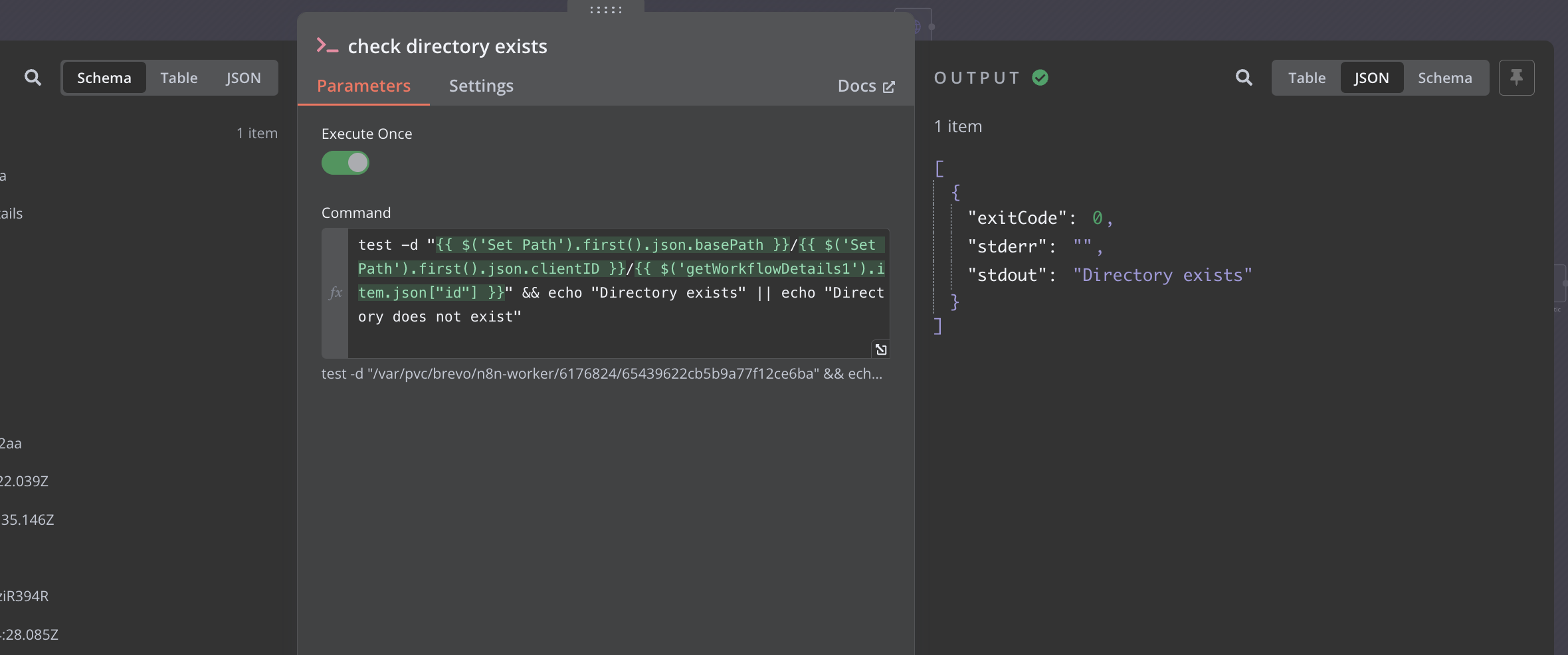
Task: Click the drag handle above the node panel
Action: pyautogui.click(x=606, y=9)
